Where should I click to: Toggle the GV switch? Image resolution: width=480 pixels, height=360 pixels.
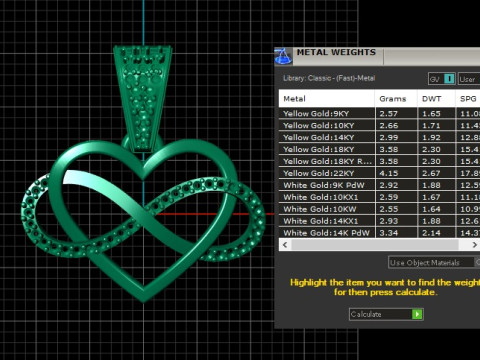coord(442,79)
